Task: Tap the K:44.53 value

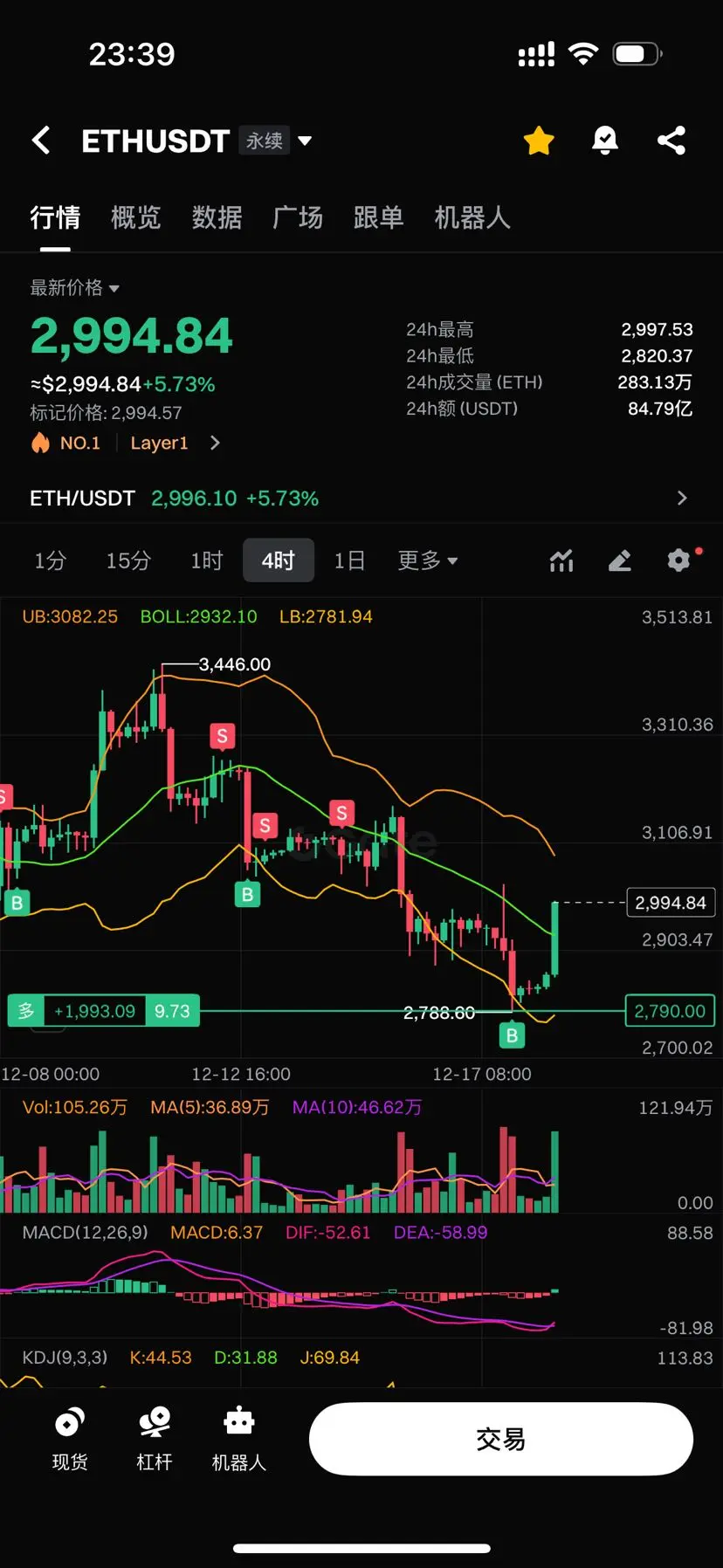Action: (x=161, y=1357)
